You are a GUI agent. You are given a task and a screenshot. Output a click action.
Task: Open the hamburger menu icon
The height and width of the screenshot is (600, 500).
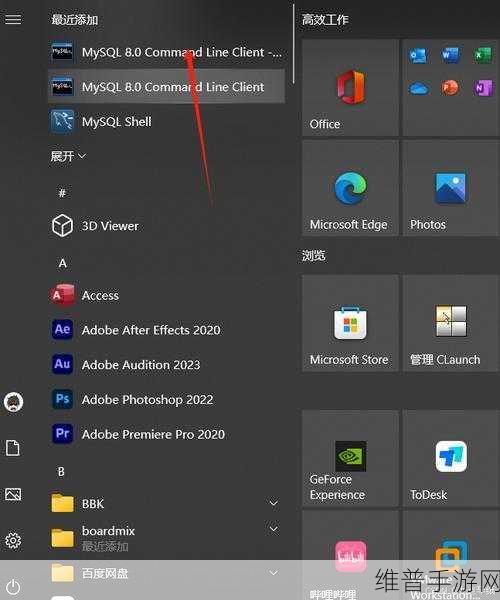coord(13,19)
